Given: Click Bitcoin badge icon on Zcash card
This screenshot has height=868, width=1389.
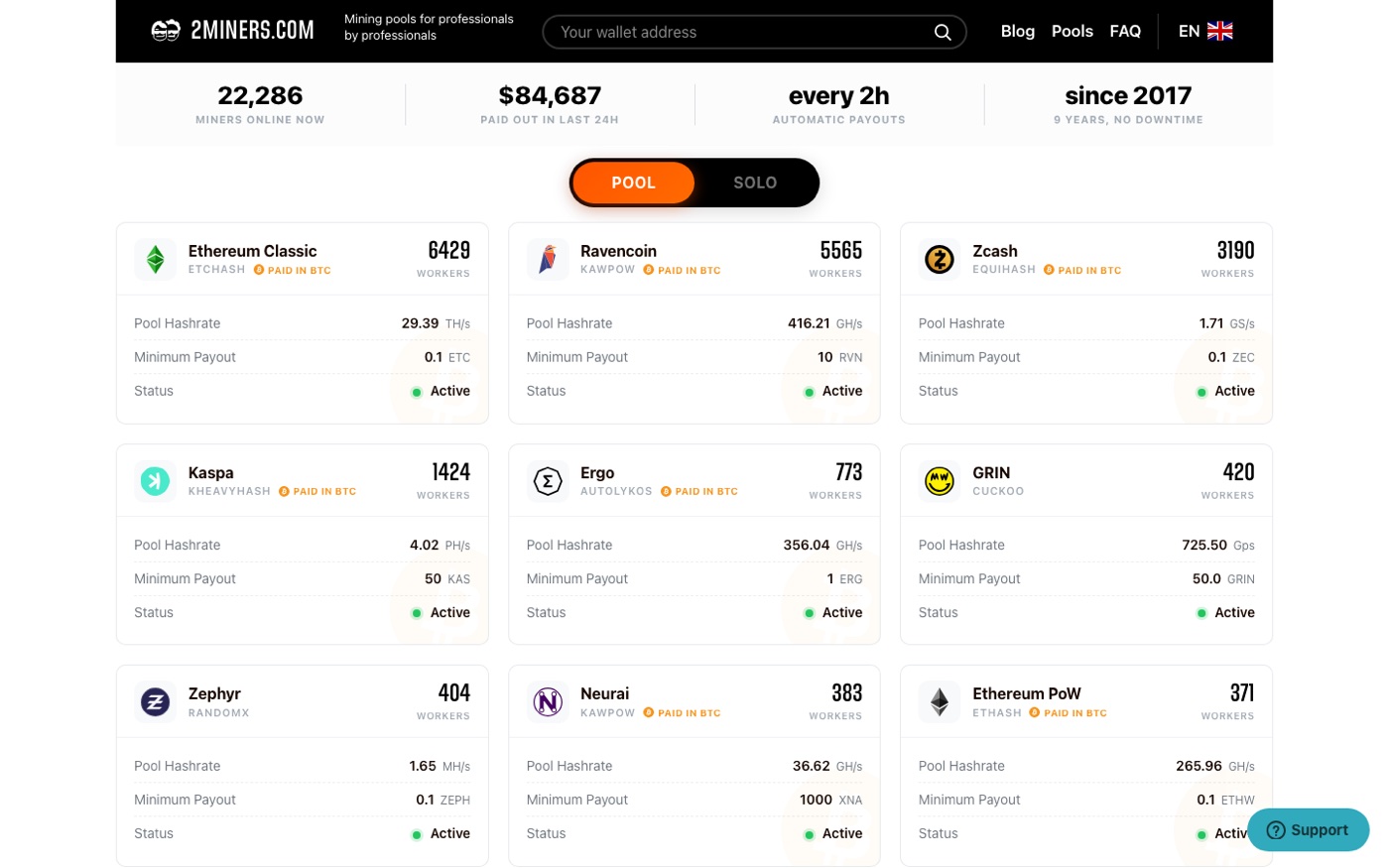Looking at the screenshot, I should [1050, 270].
